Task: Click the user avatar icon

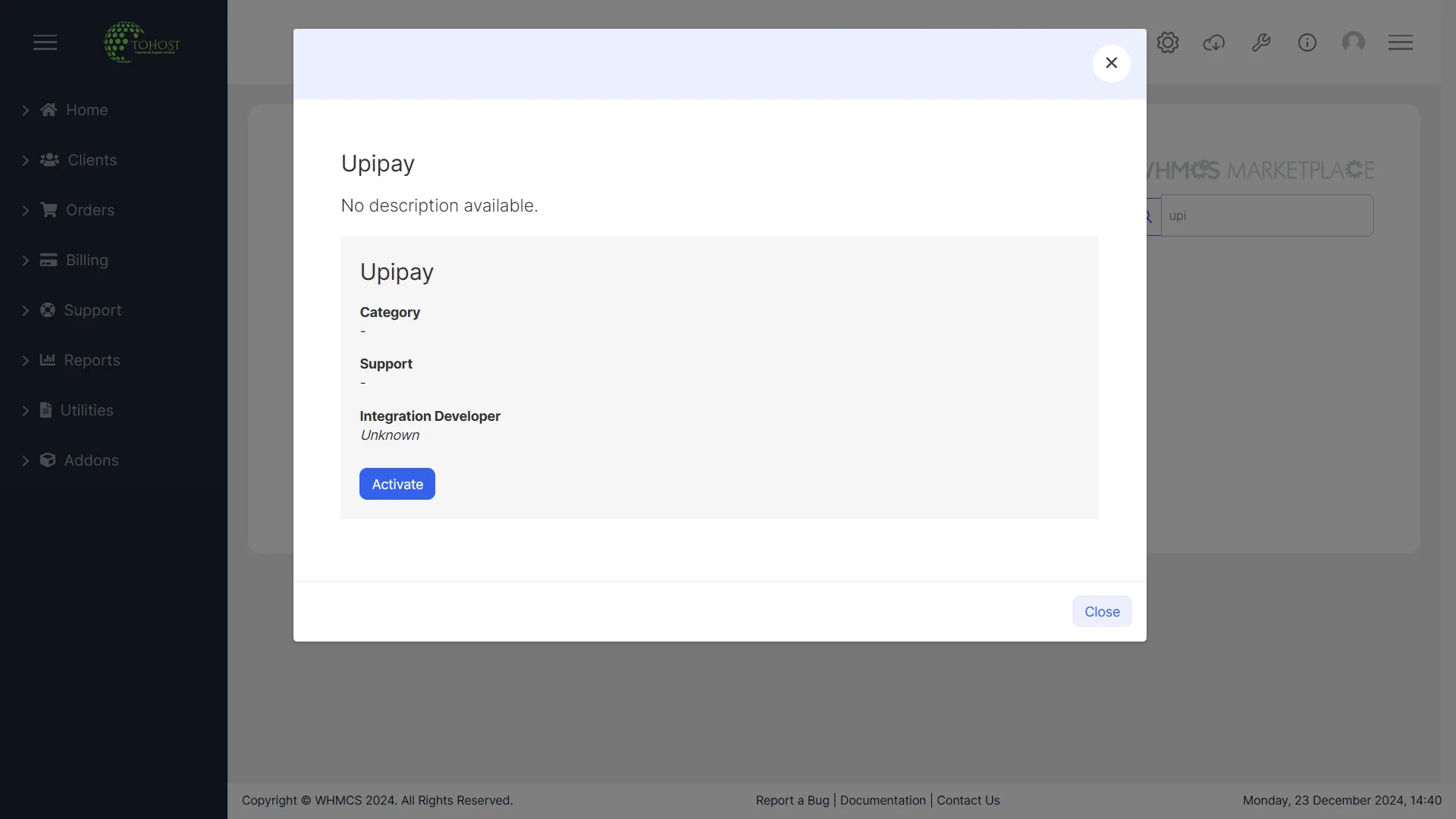Action: pyautogui.click(x=1354, y=42)
